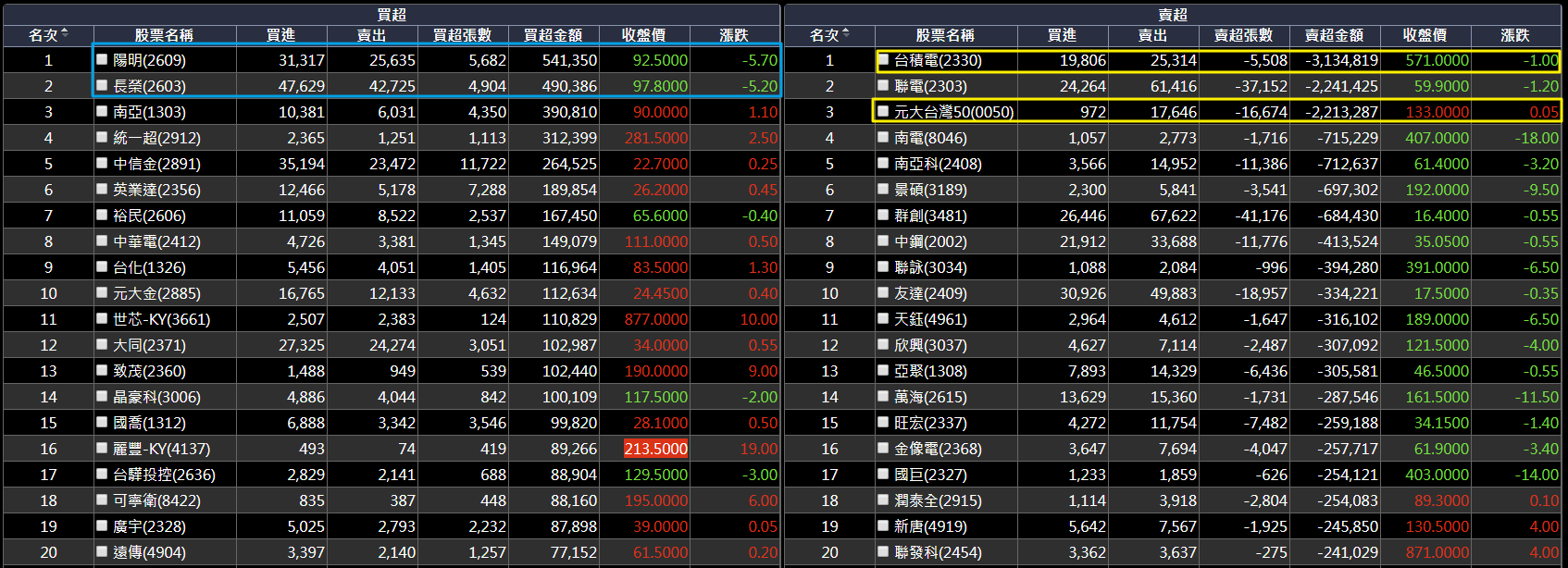Click 賣出 header in 買超 table
This screenshot has width=1568, height=568.
click(x=372, y=35)
